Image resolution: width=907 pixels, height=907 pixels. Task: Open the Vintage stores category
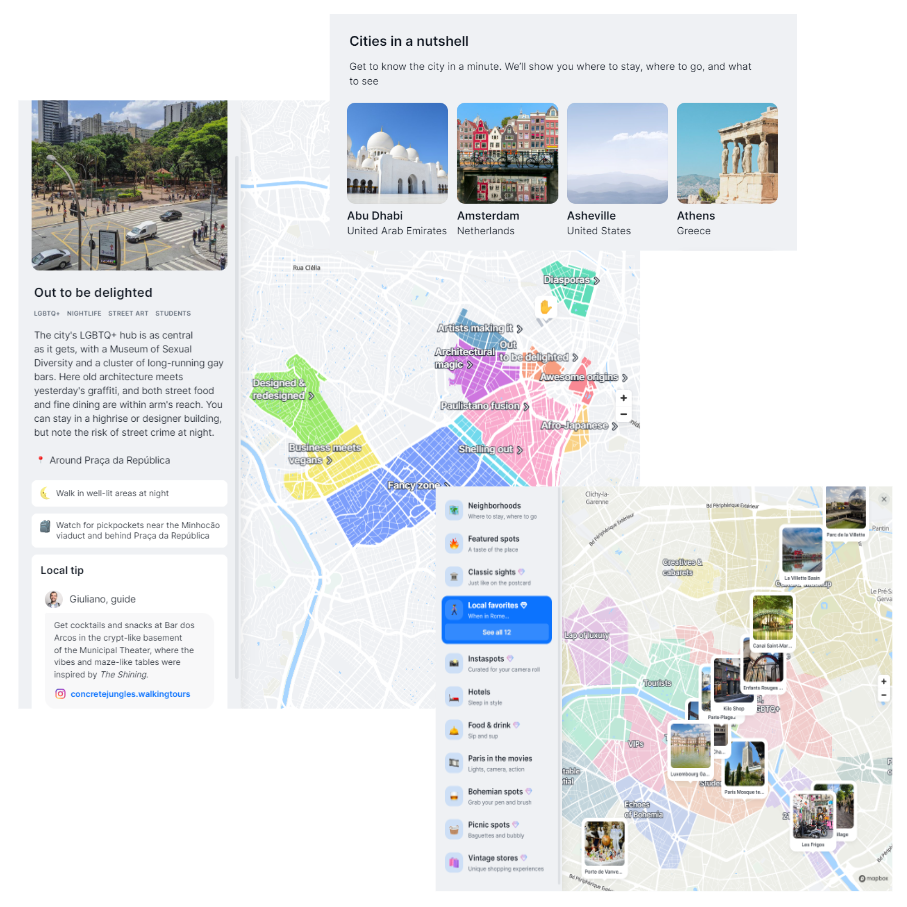(496, 862)
